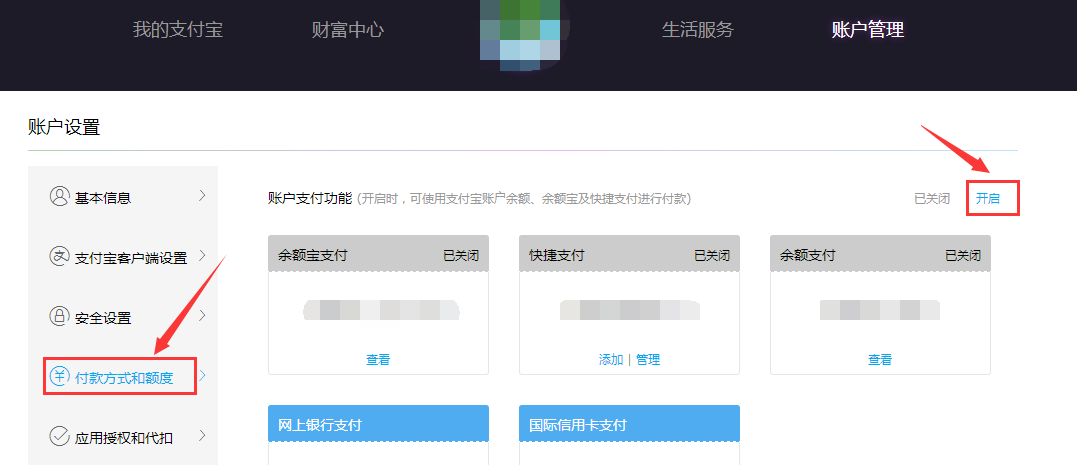The width and height of the screenshot is (1077, 465).
Task: Click the 国际信用卡支付 card header
Action: click(x=629, y=424)
